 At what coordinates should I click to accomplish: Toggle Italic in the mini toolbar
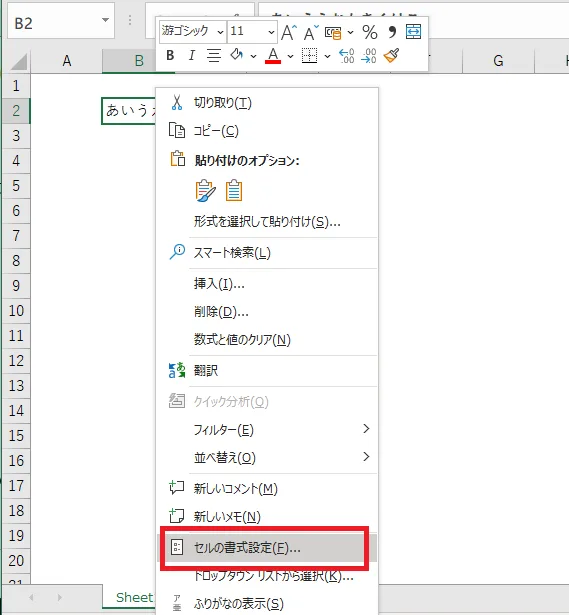click(191, 55)
